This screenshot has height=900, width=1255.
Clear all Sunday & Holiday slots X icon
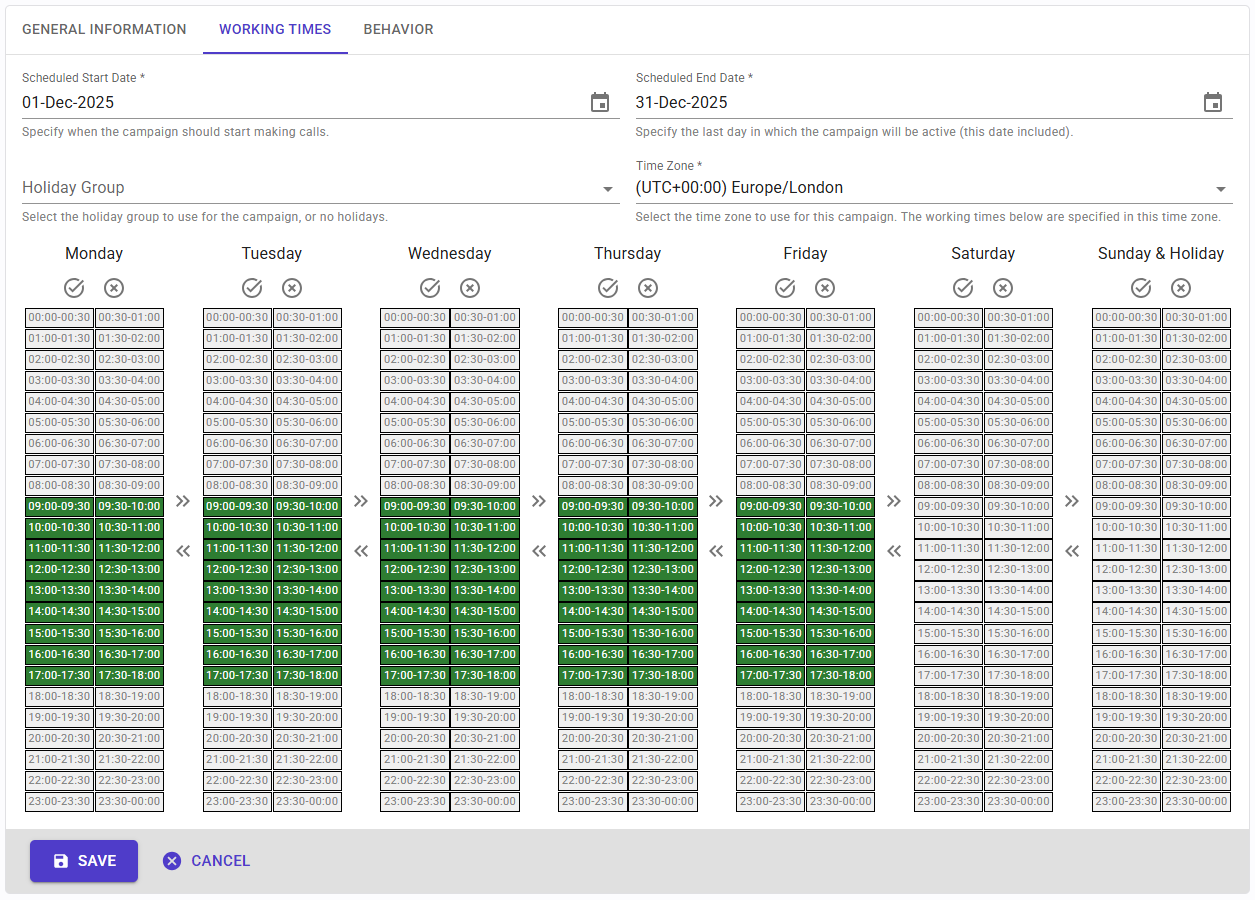1181,288
